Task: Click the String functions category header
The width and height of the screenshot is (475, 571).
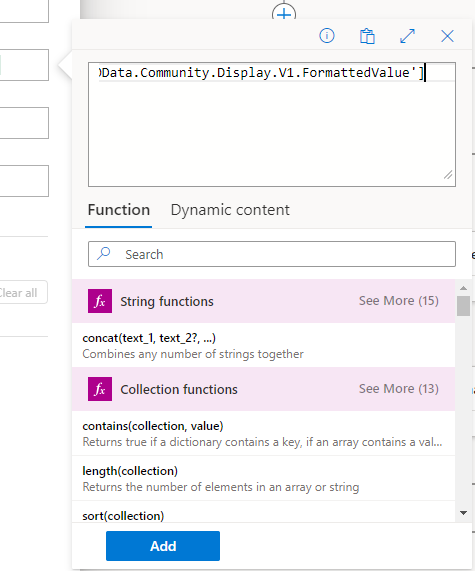Action: (263, 301)
